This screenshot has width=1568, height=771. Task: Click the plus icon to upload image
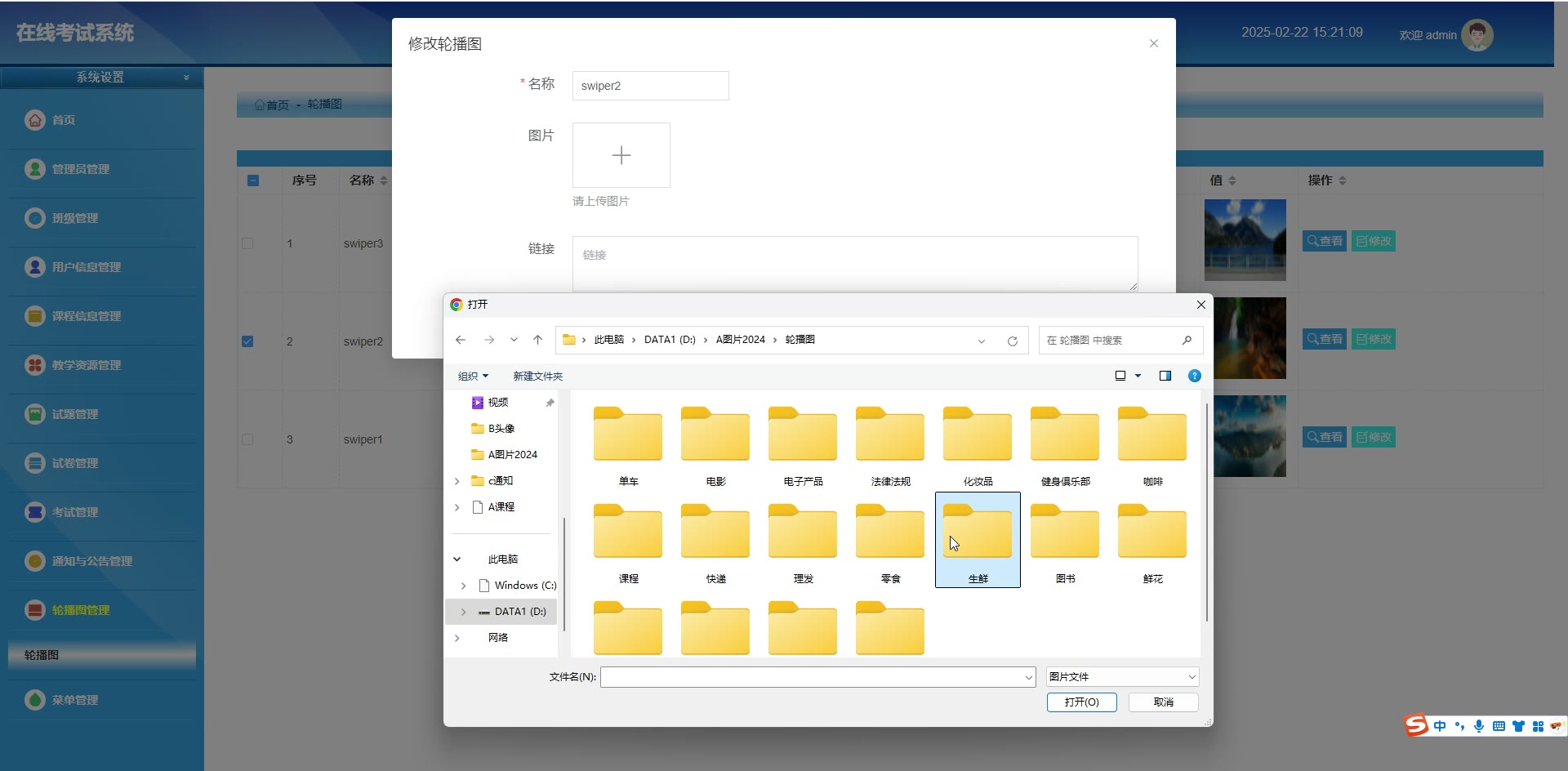[621, 155]
